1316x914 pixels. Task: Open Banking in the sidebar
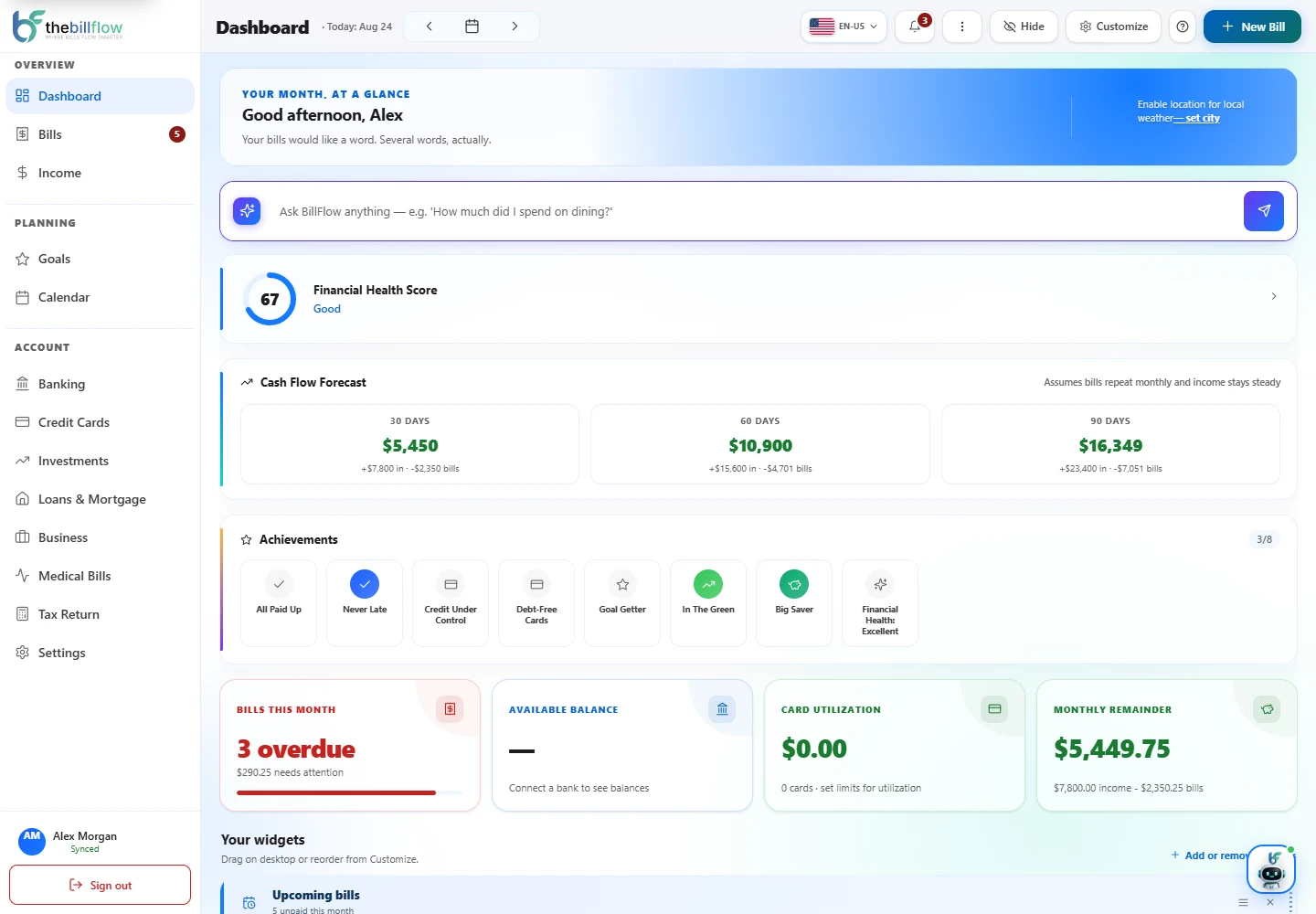[x=100, y=384]
